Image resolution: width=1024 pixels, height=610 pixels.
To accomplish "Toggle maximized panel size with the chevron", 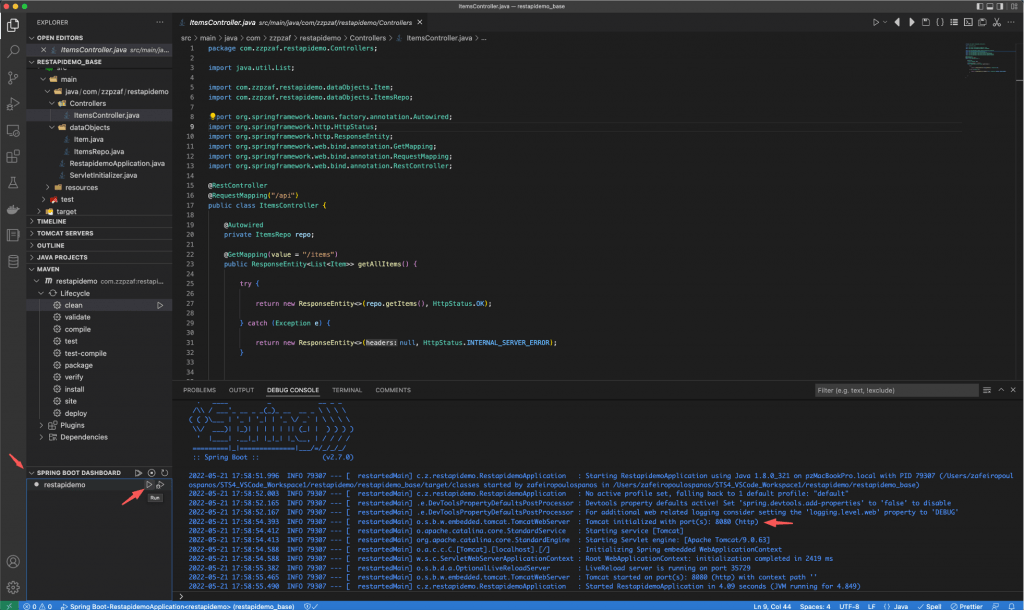I will point(1000,390).
